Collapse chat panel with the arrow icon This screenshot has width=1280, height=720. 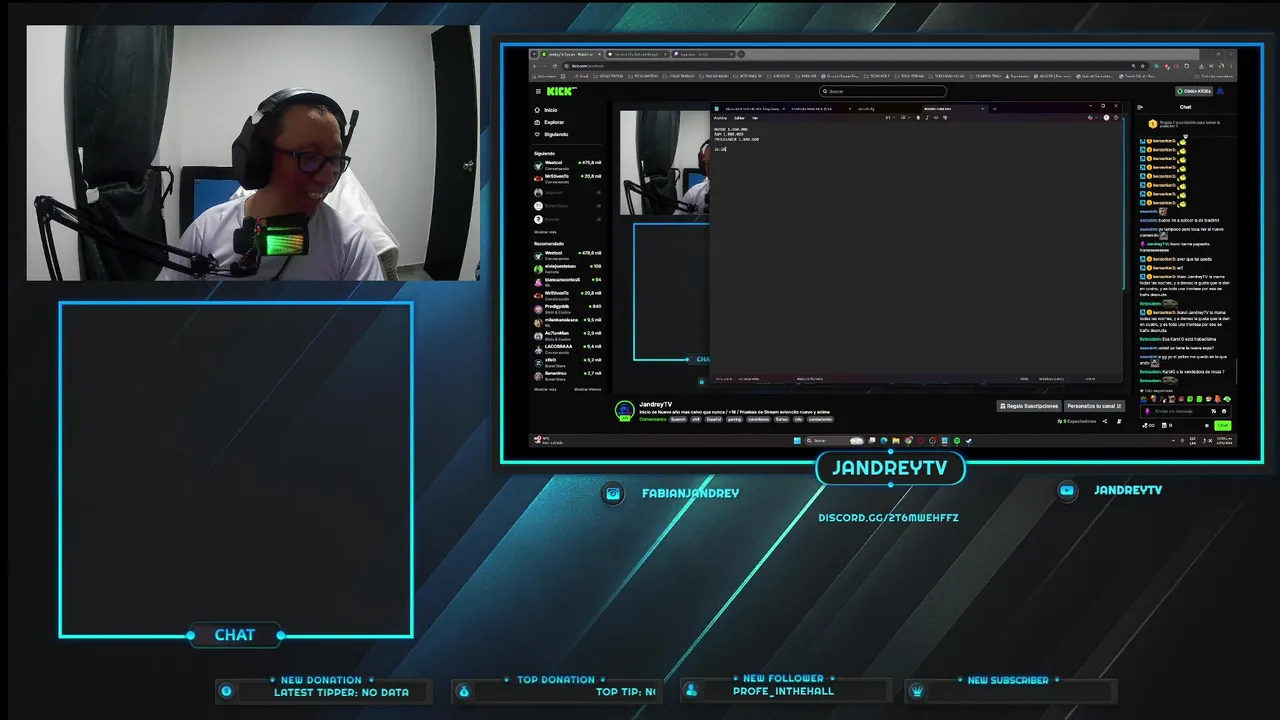[x=1141, y=107]
